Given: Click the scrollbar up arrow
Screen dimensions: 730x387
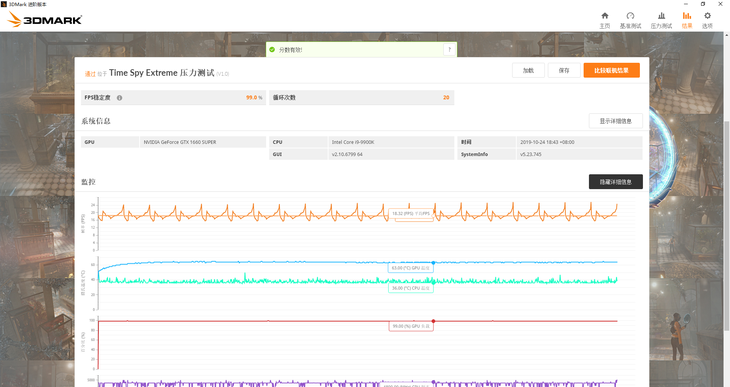Looking at the screenshot, I should point(727,35).
